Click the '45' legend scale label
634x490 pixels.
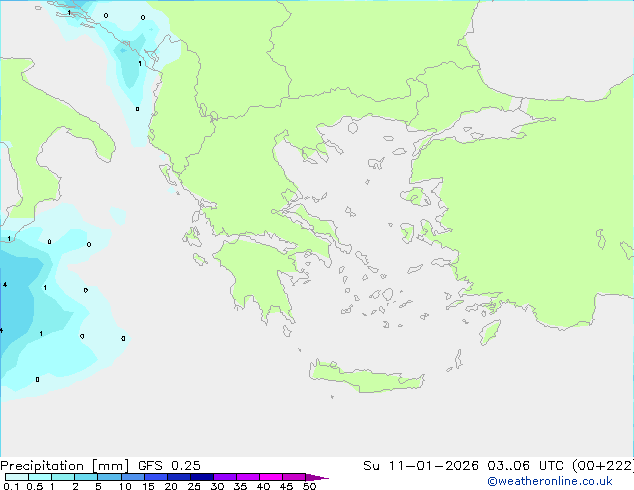click(286, 486)
